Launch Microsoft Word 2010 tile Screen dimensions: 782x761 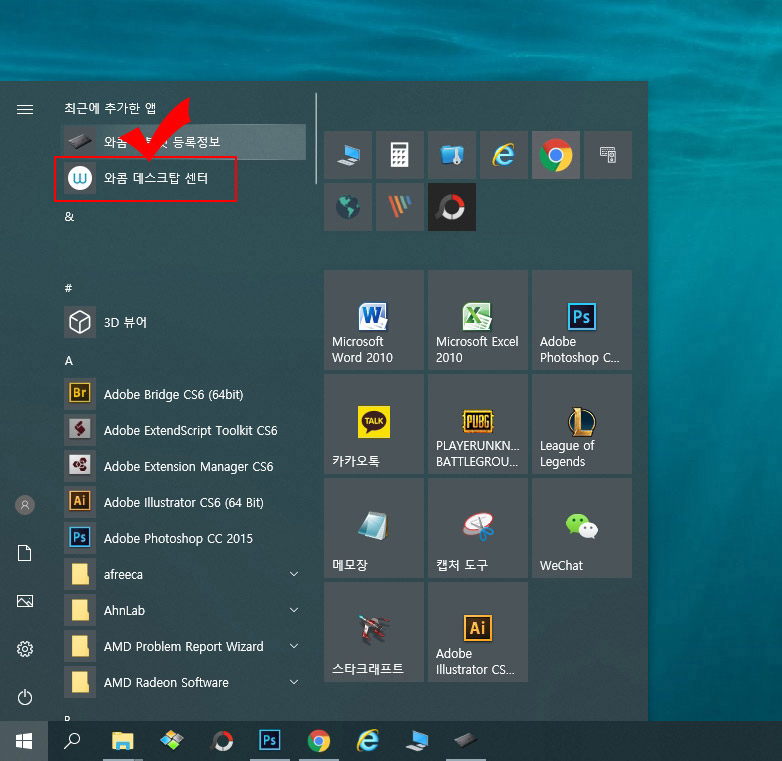coord(374,320)
